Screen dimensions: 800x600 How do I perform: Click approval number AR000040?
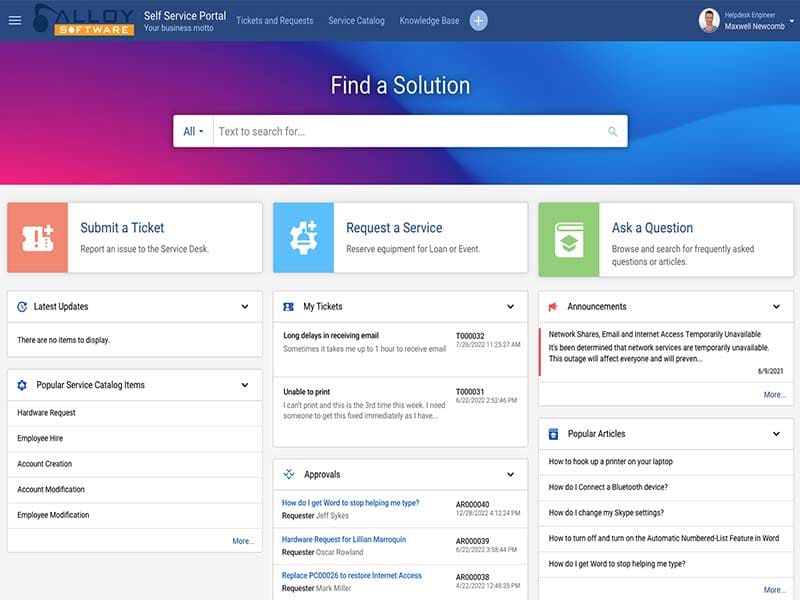pos(472,504)
